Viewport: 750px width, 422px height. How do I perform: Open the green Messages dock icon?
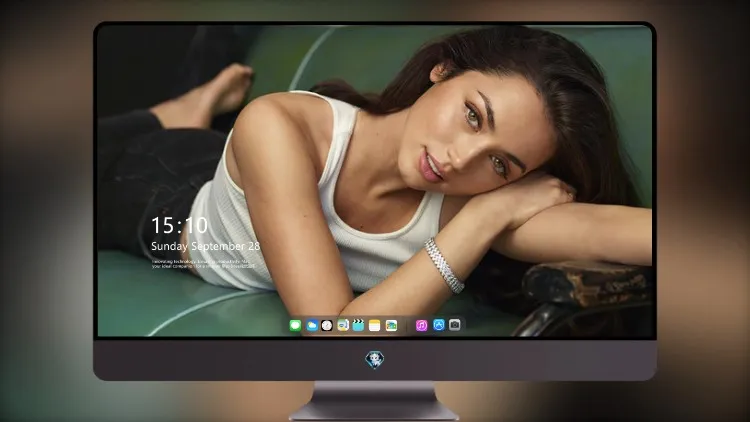click(295, 325)
